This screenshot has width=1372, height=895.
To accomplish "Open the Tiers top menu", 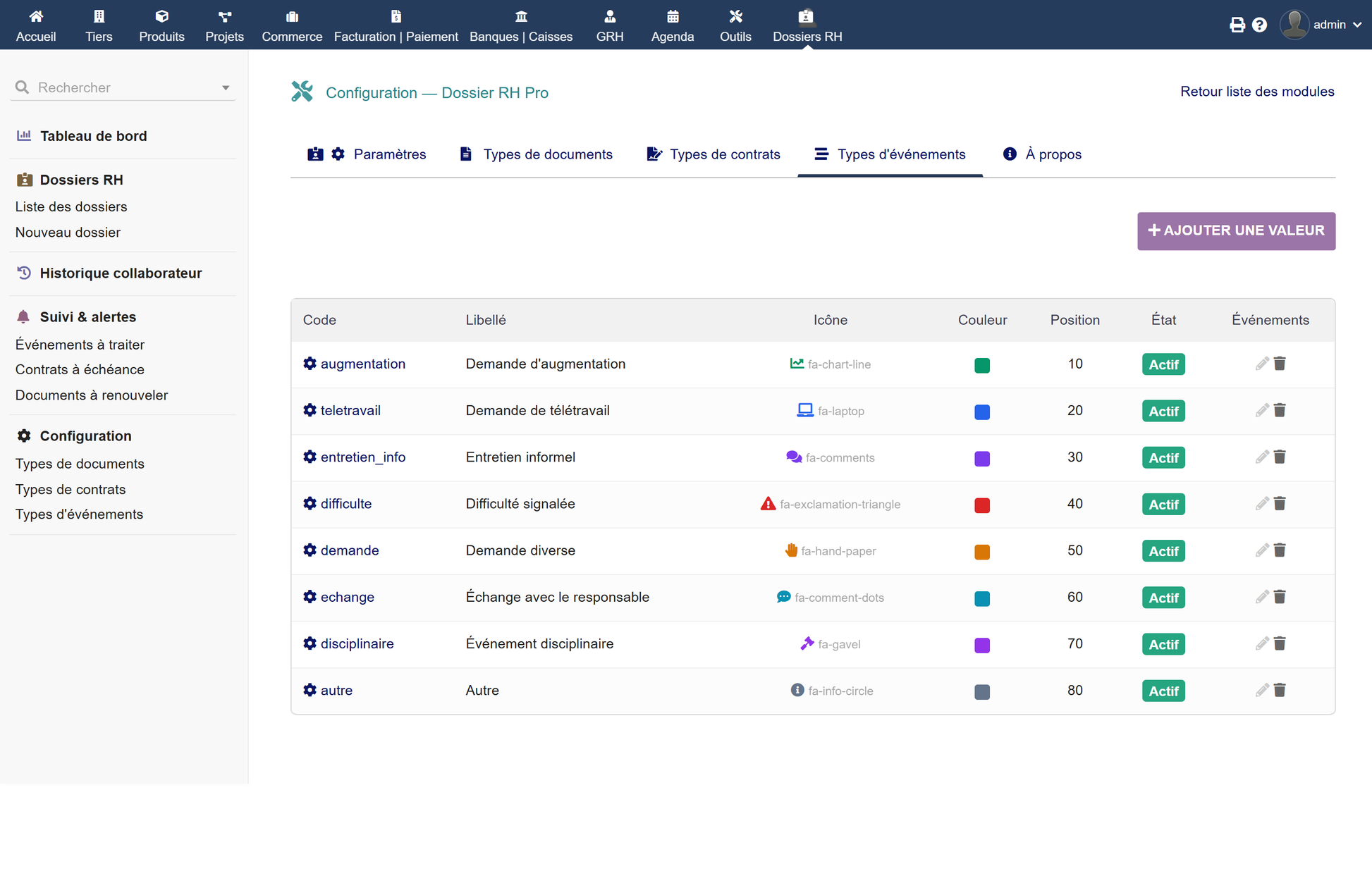I will coord(99,25).
